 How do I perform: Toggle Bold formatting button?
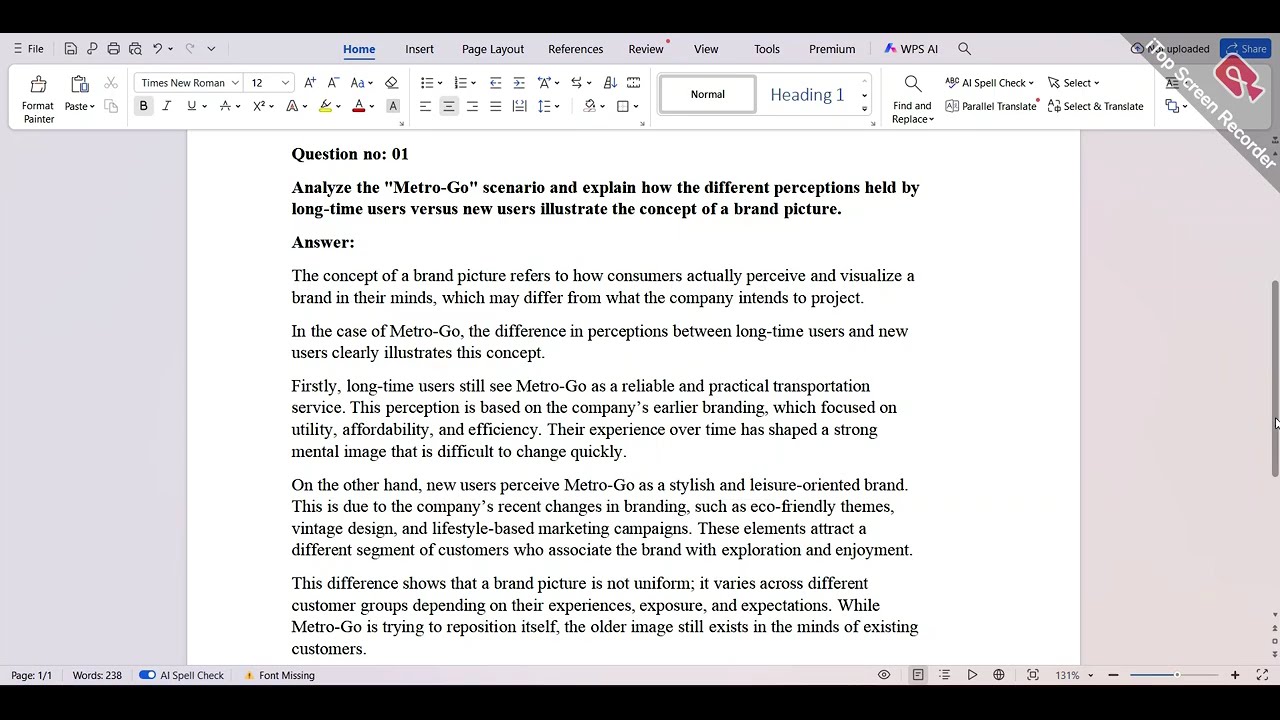click(x=143, y=106)
